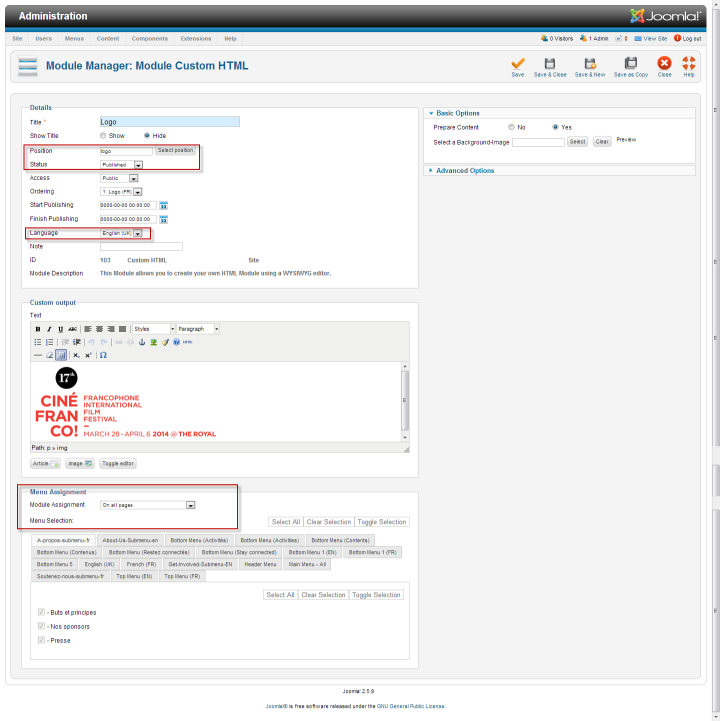
Task: Open the Access dropdown showing Public
Action: click(x=119, y=178)
